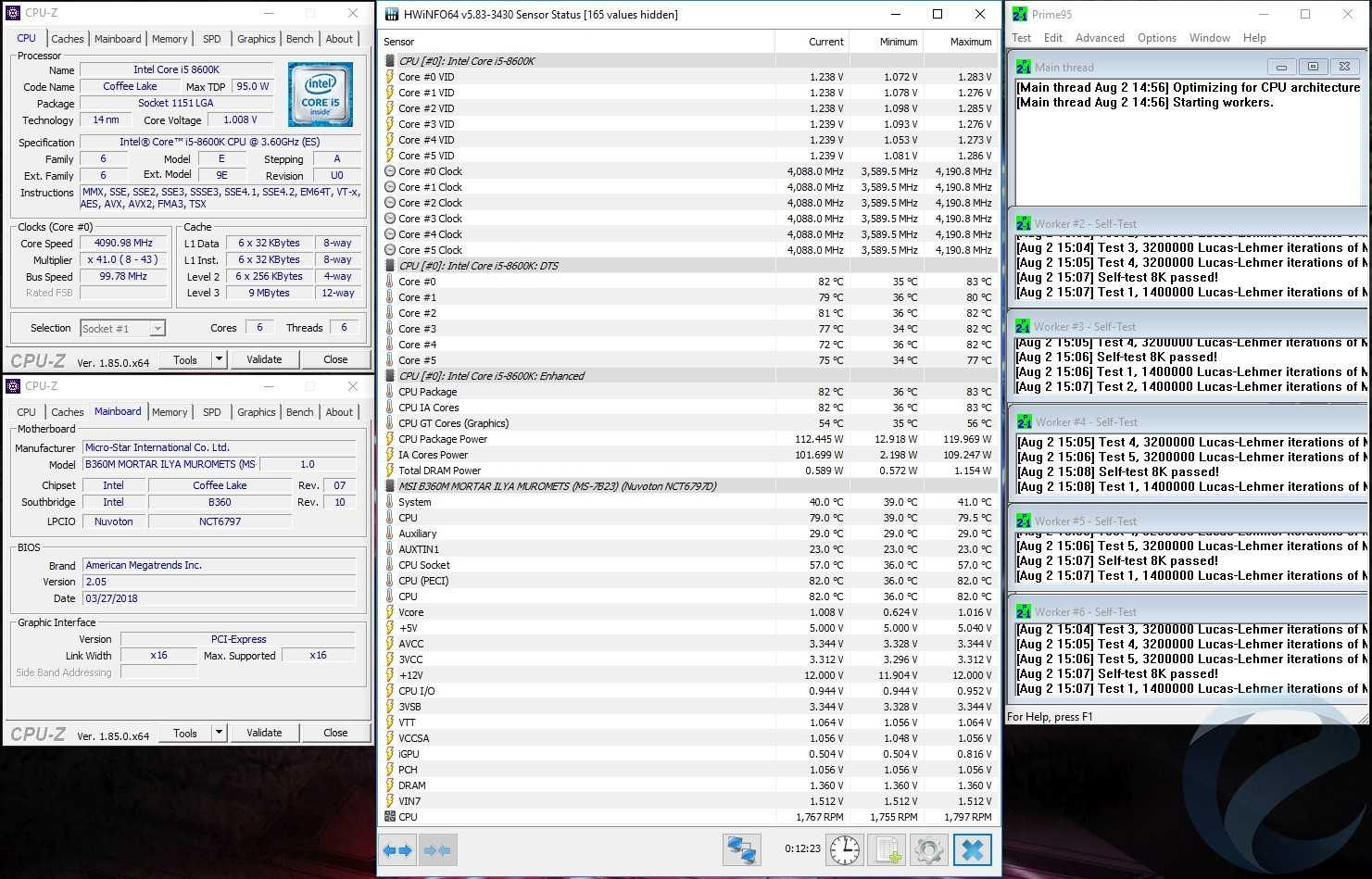Click the Intel Core i5 logo in CPU-Z
Screen dimensions: 1372x879
click(320, 94)
